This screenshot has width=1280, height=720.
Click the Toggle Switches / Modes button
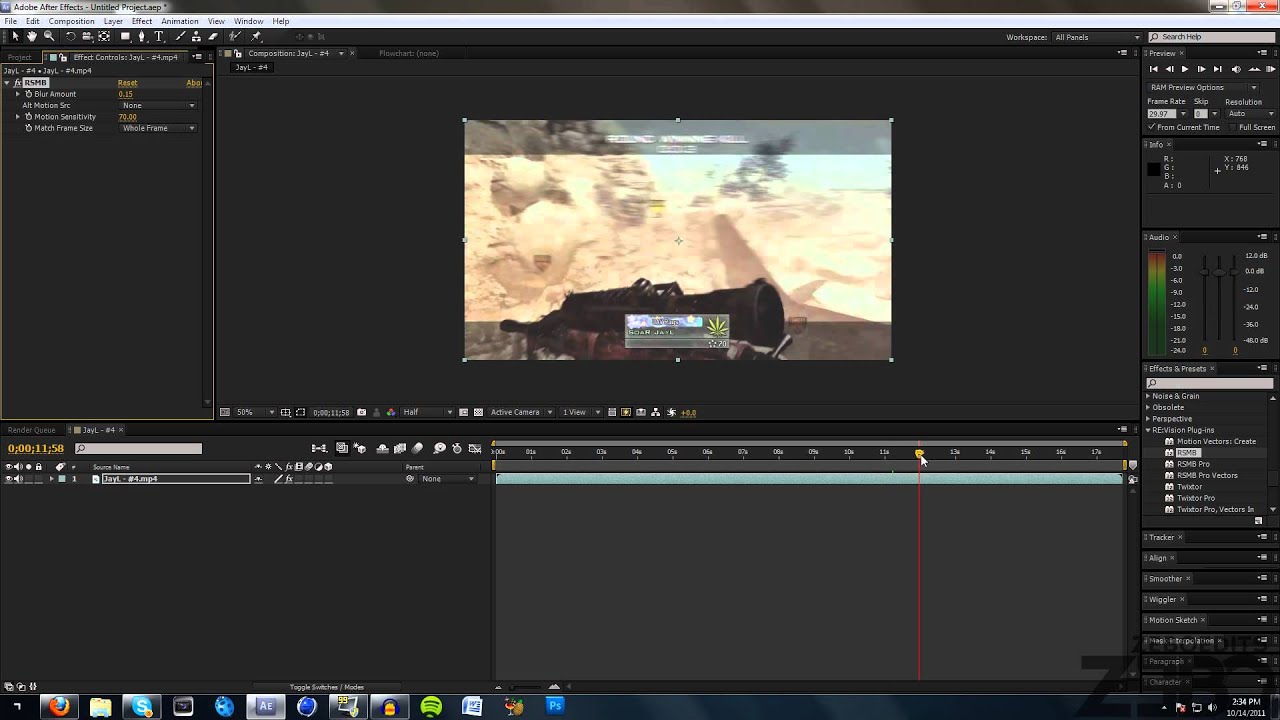pos(326,687)
